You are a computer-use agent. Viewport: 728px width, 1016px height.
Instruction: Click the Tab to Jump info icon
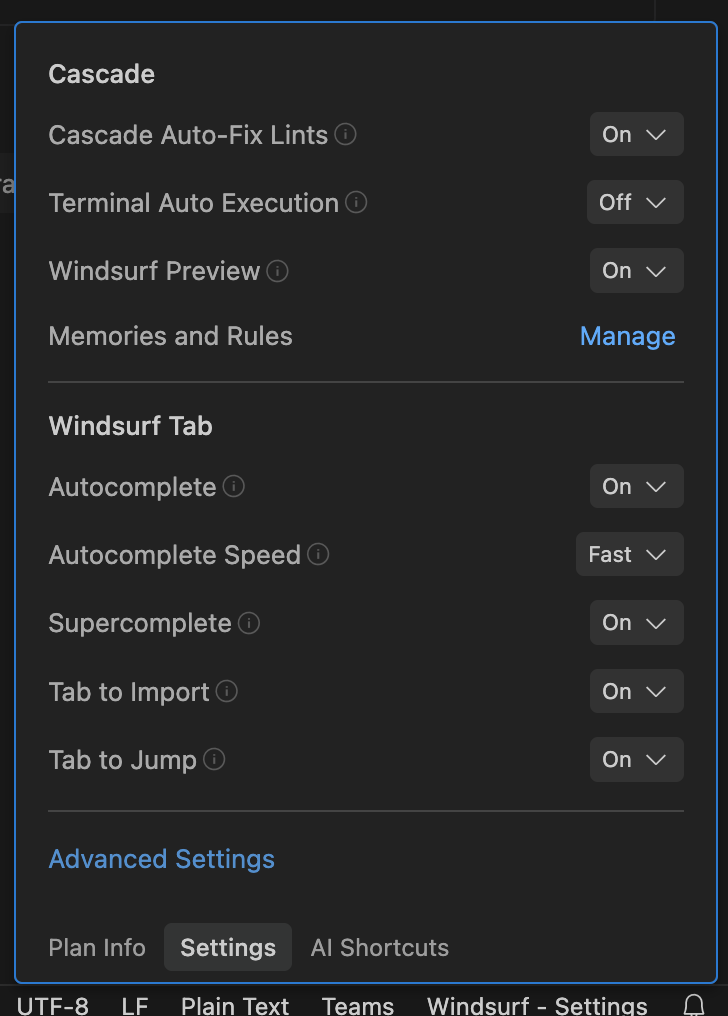[x=214, y=760]
